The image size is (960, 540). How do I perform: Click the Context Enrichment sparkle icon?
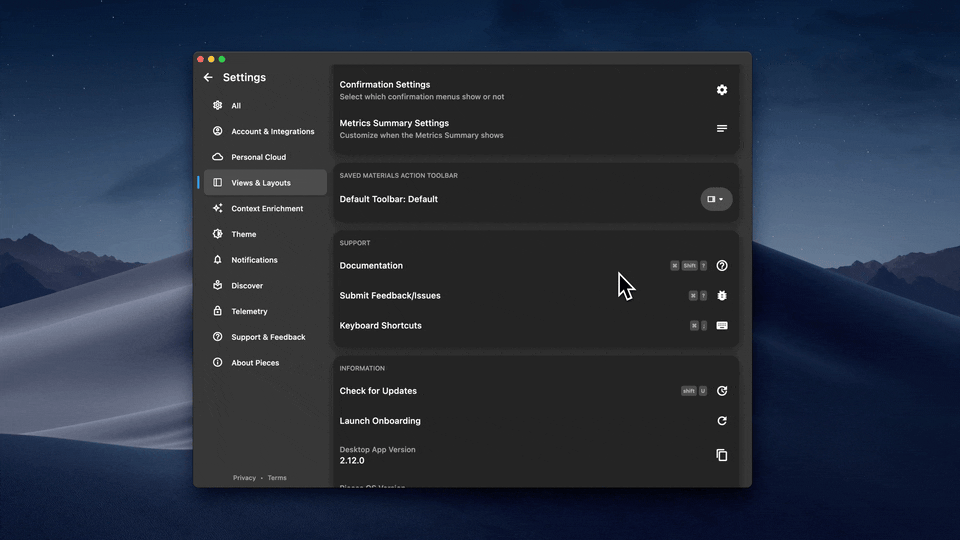[x=217, y=208]
